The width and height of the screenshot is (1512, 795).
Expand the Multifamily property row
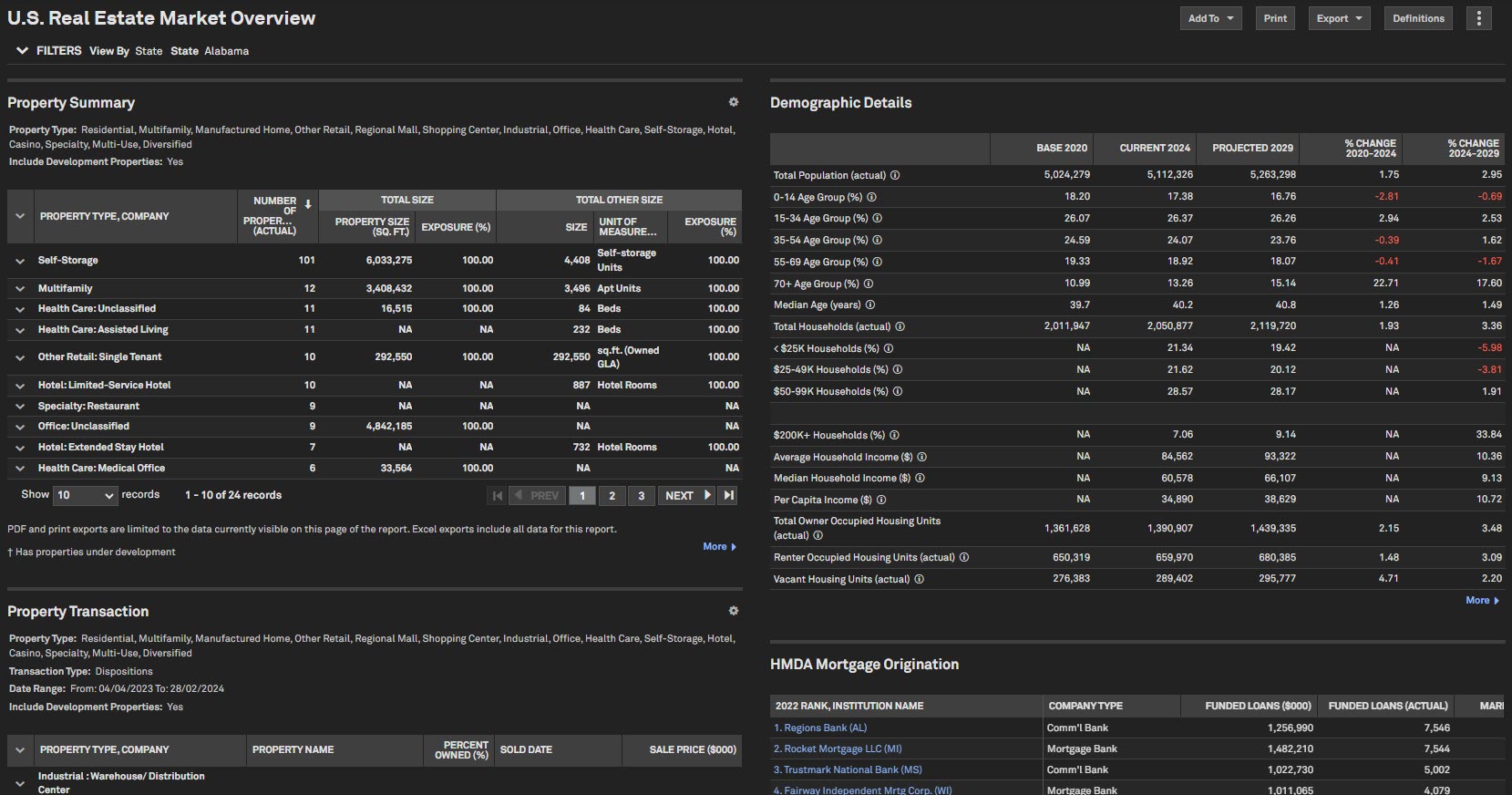click(19, 288)
